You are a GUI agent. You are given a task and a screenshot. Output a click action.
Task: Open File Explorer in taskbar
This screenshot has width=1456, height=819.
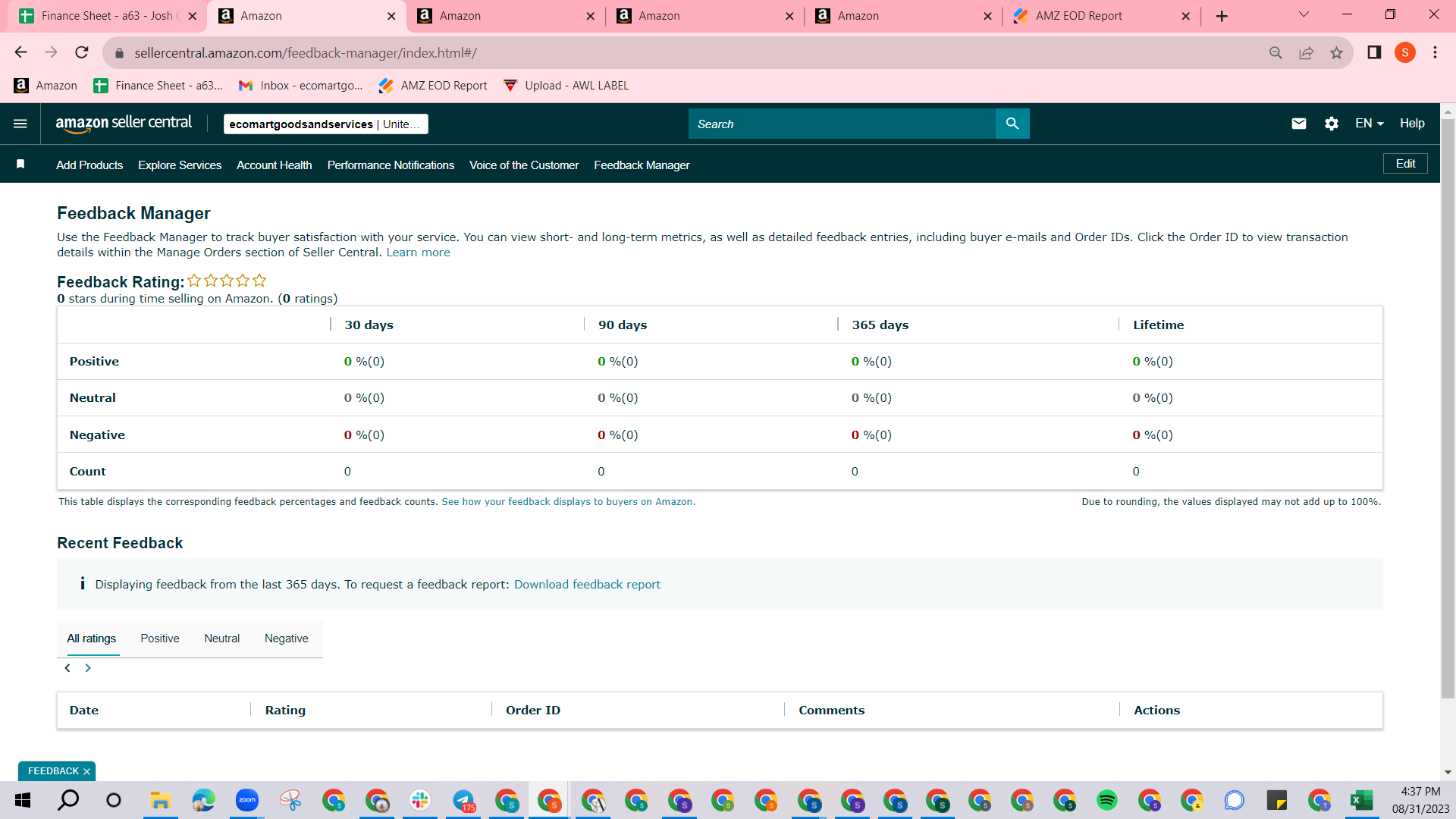pyautogui.click(x=160, y=800)
